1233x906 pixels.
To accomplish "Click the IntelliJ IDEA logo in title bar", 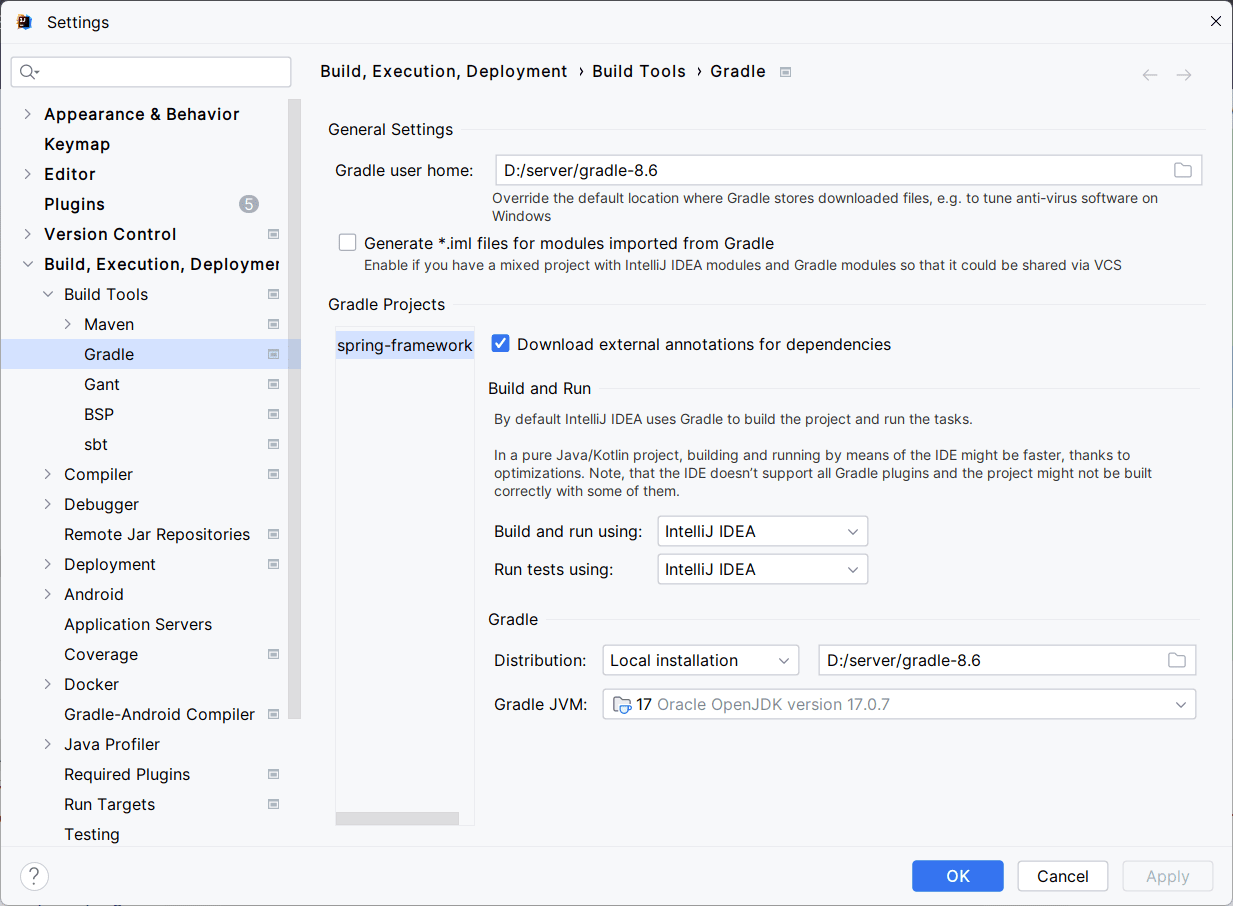I will (24, 21).
